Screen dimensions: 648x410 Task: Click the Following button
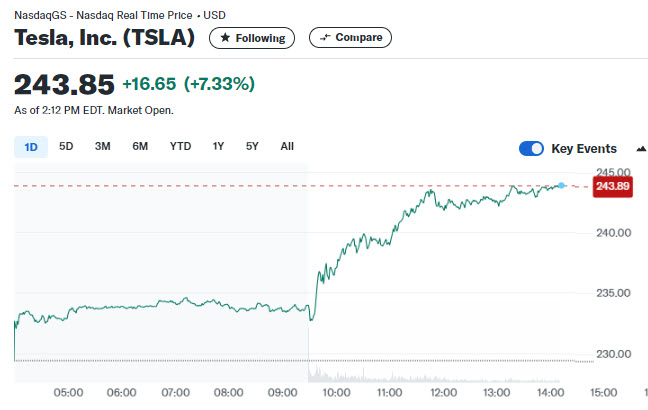click(252, 38)
